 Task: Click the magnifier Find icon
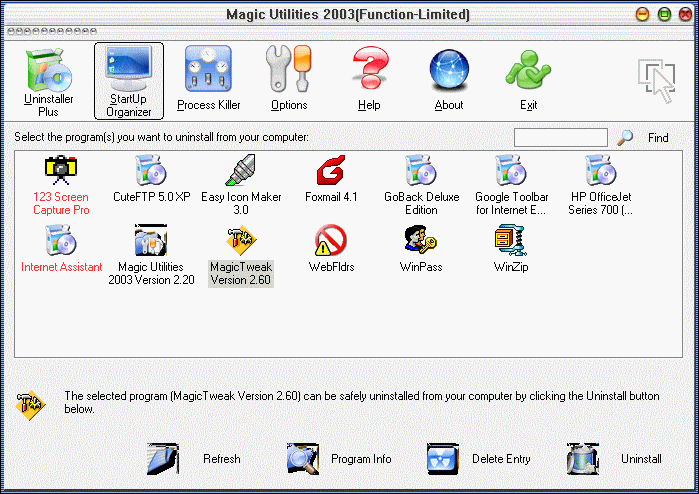pyautogui.click(x=625, y=137)
